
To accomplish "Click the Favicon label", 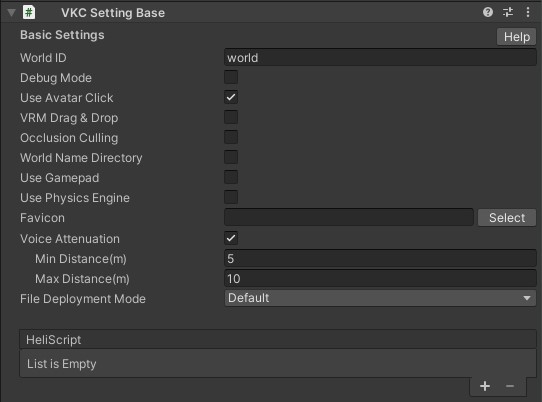I will [42, 218].
